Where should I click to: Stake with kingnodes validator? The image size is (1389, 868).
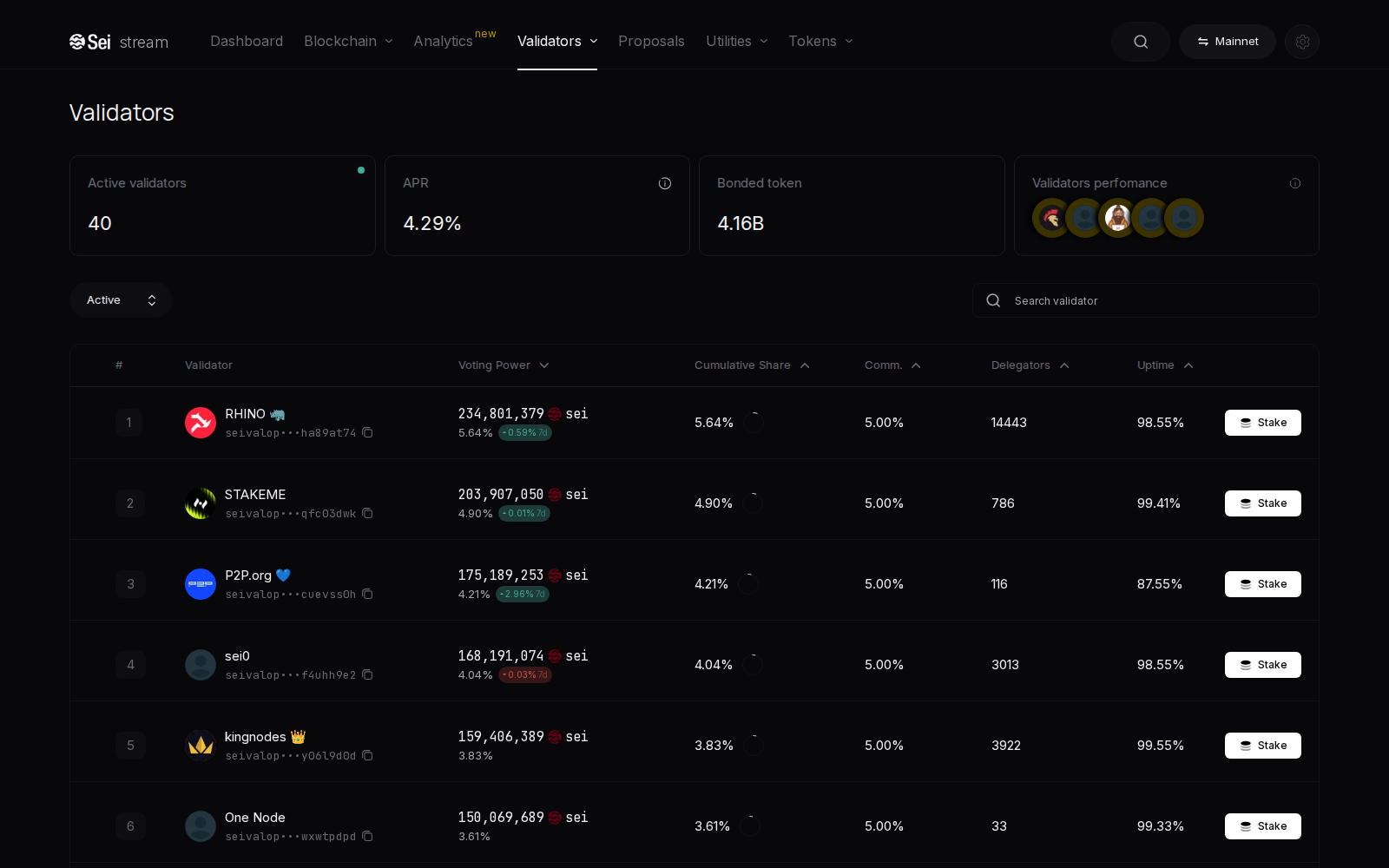[x=1263, y=746]
